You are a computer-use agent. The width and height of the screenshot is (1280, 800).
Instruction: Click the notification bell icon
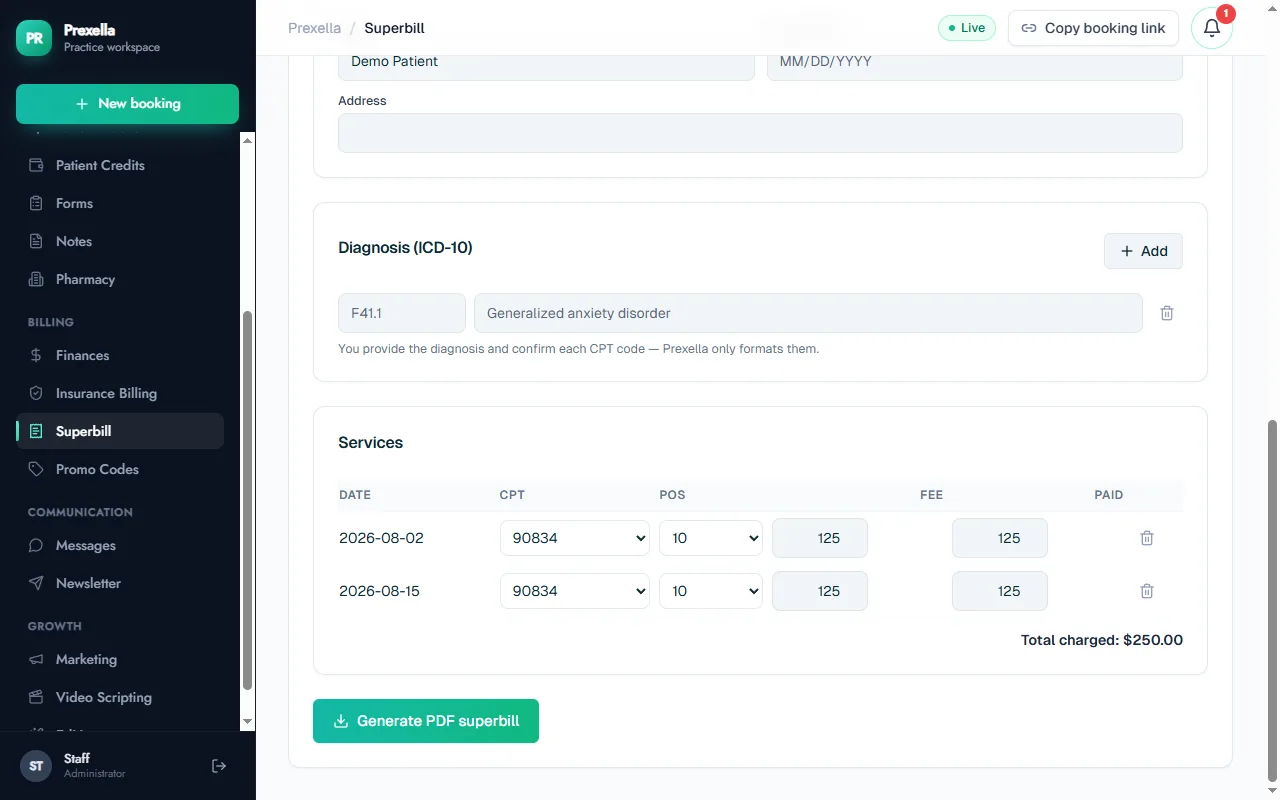(x=1212, y=28)
